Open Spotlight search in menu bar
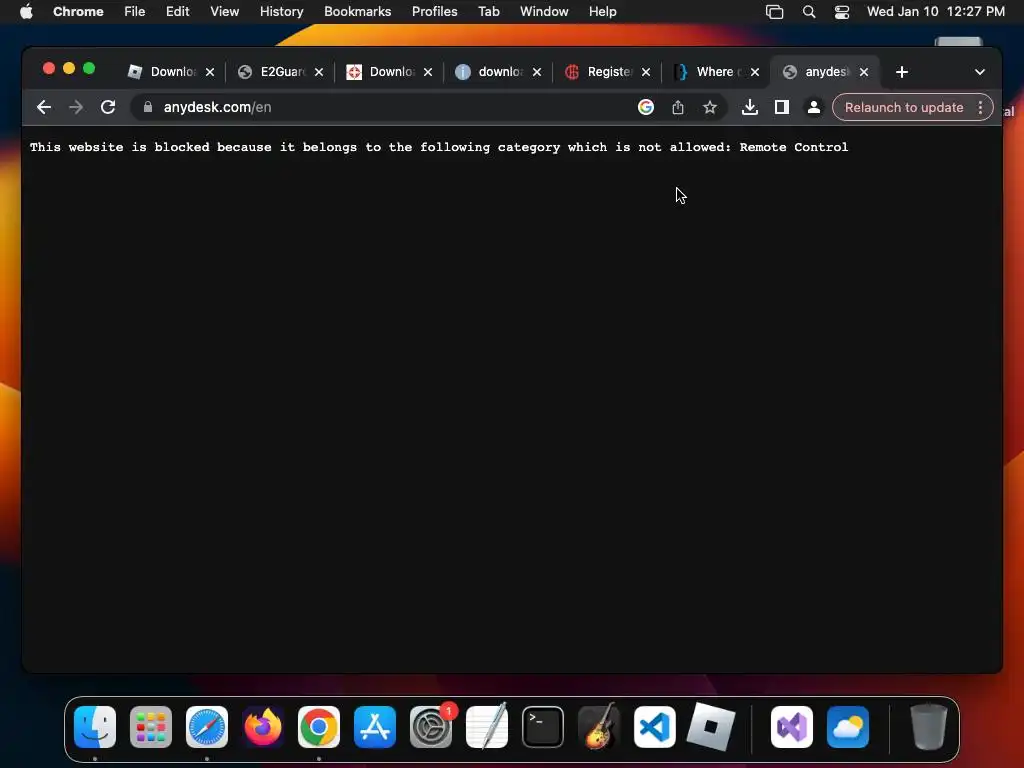 808,12
